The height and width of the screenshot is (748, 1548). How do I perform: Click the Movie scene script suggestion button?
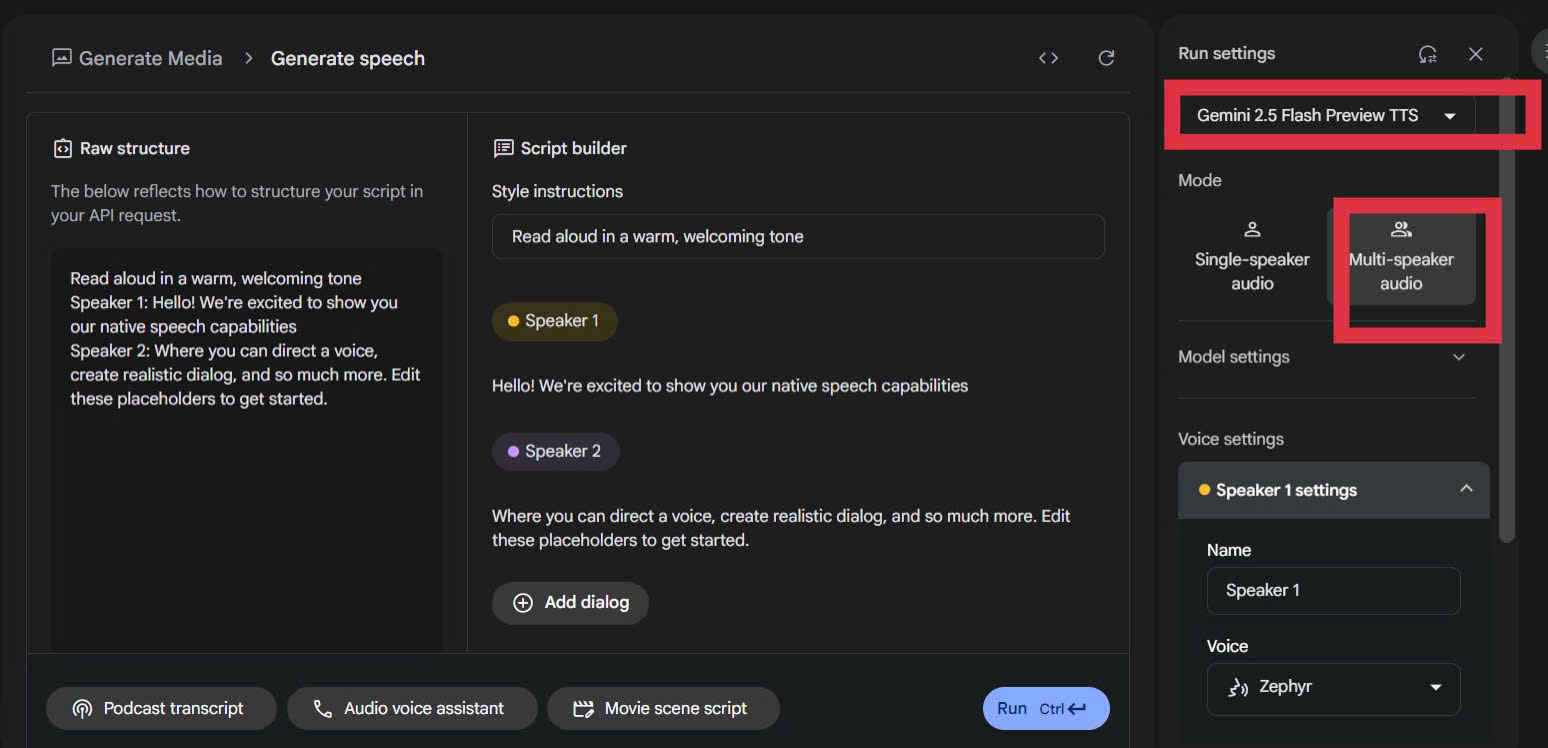point(663,708)
